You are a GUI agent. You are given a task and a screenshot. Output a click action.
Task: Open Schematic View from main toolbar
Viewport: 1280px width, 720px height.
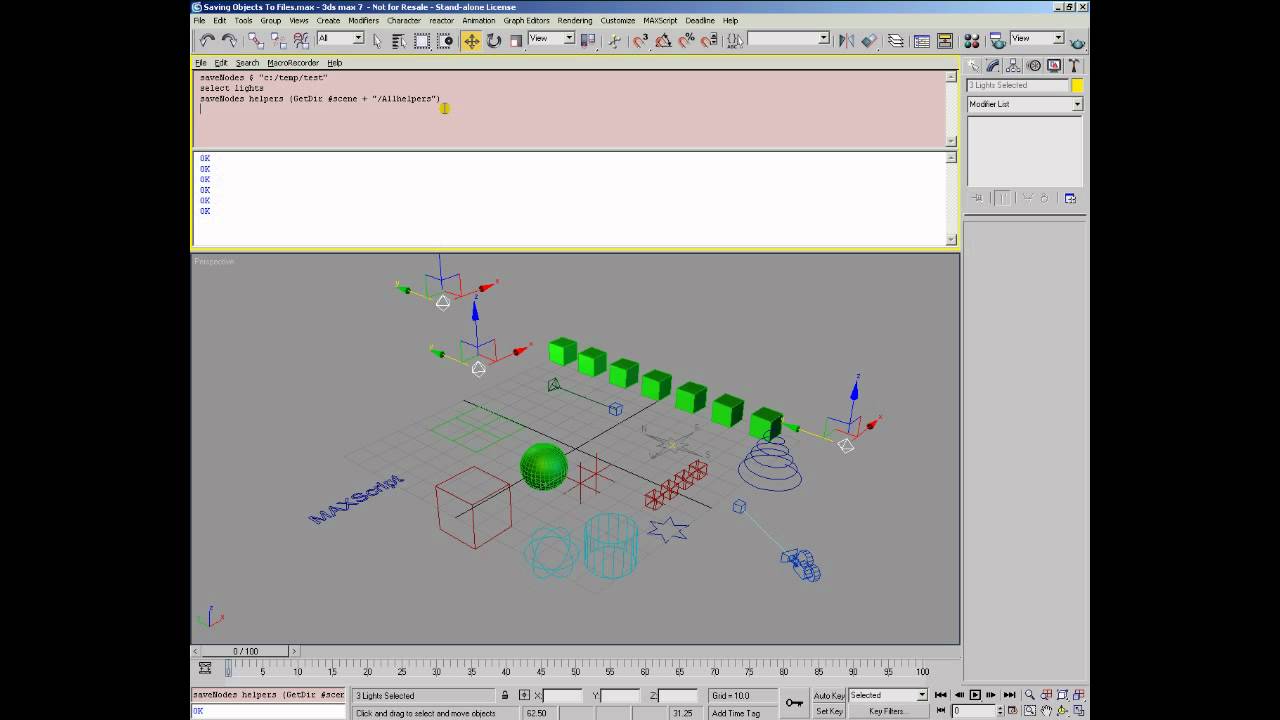[x=945, y=41]
